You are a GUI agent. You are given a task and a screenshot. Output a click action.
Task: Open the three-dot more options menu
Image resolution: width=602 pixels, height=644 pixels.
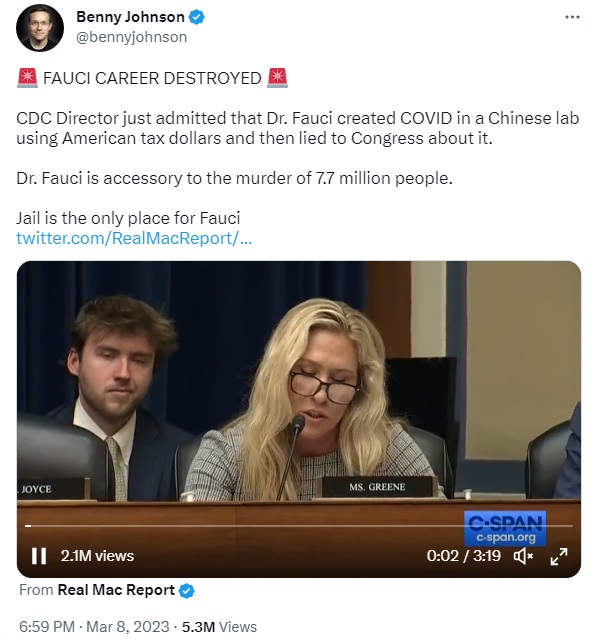[x=572, y=17]
